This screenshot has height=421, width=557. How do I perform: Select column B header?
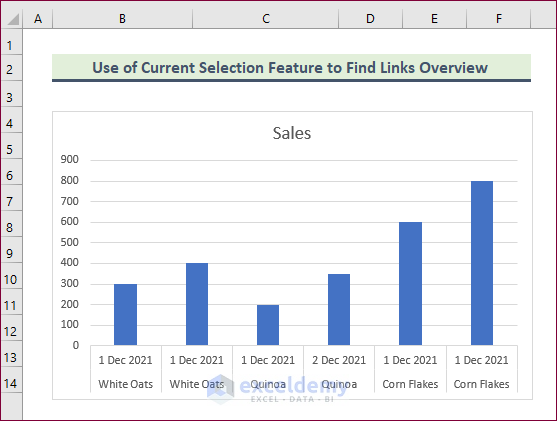pos(123,18)
